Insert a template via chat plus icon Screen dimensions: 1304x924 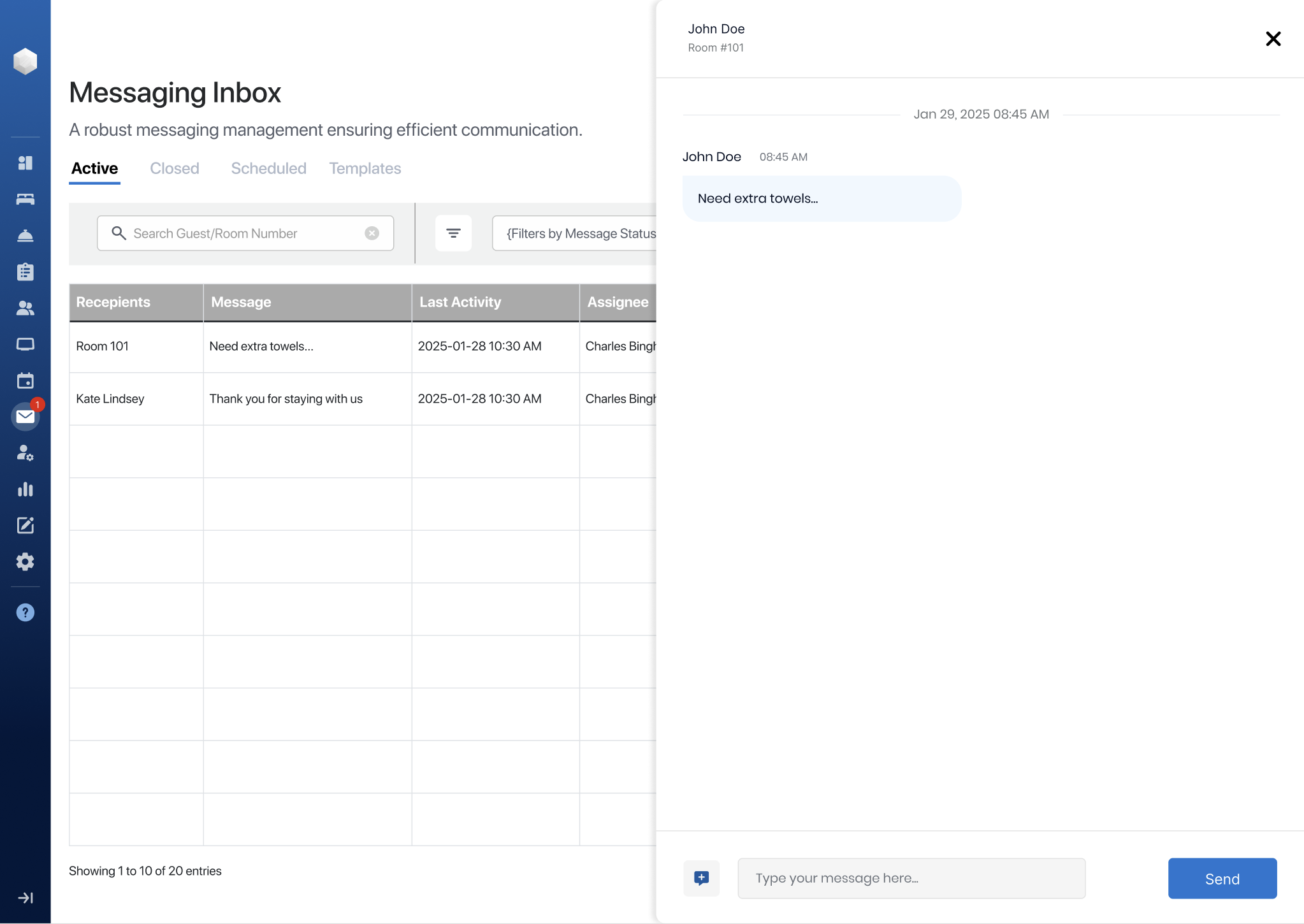[x=702, y=879]
